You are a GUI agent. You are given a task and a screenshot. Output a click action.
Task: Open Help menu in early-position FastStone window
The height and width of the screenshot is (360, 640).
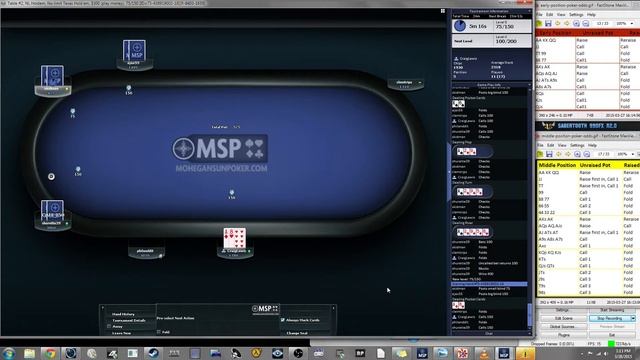591,14
